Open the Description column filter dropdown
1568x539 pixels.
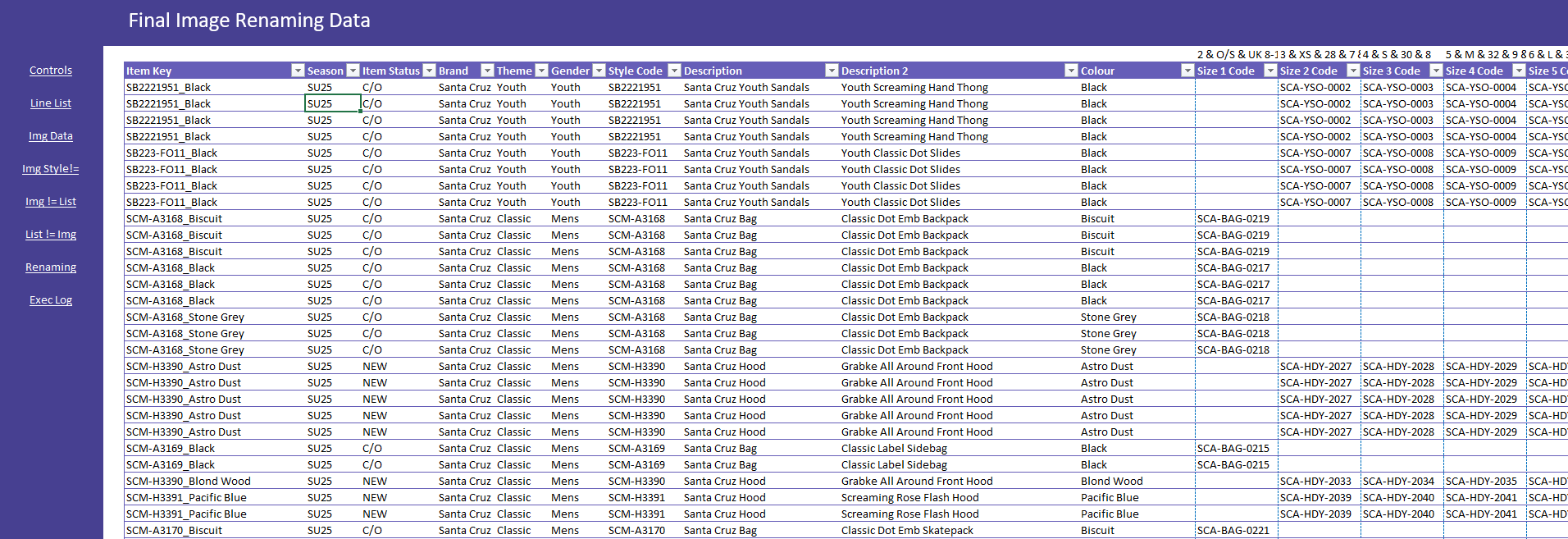click(x=832, y=71)
